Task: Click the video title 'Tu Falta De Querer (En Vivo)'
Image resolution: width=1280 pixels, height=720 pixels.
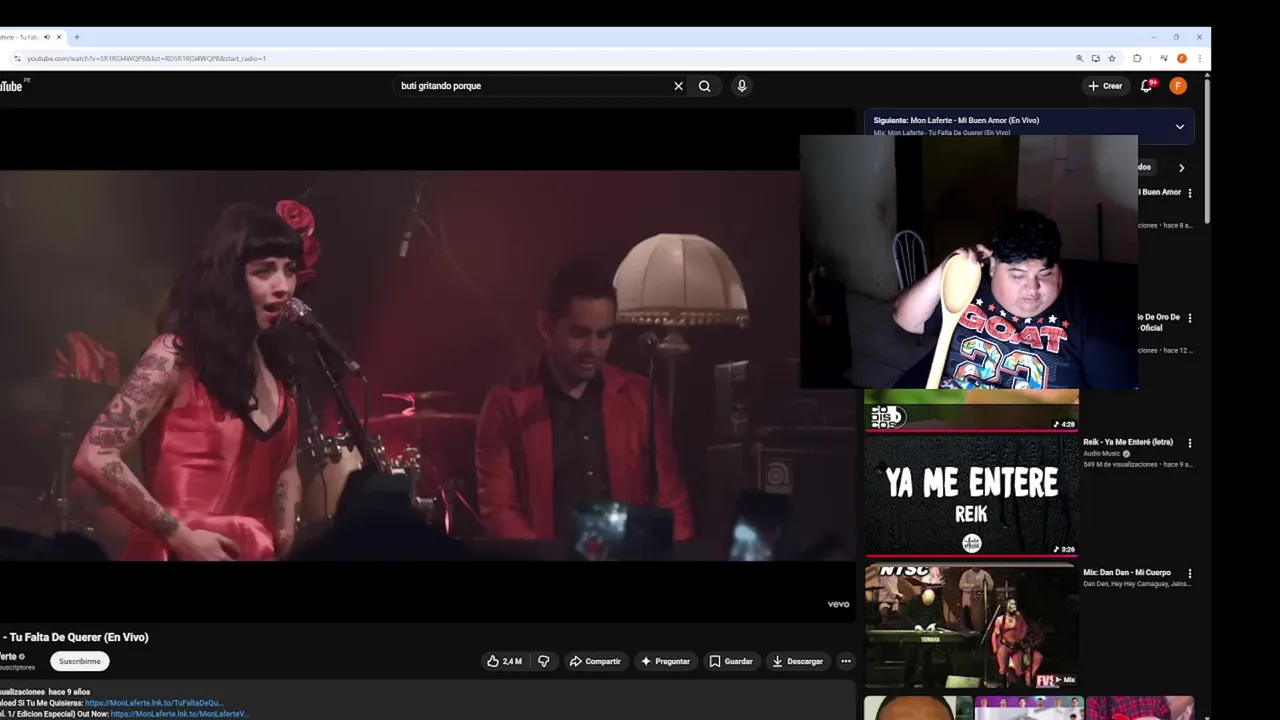Action: (79, 637)
